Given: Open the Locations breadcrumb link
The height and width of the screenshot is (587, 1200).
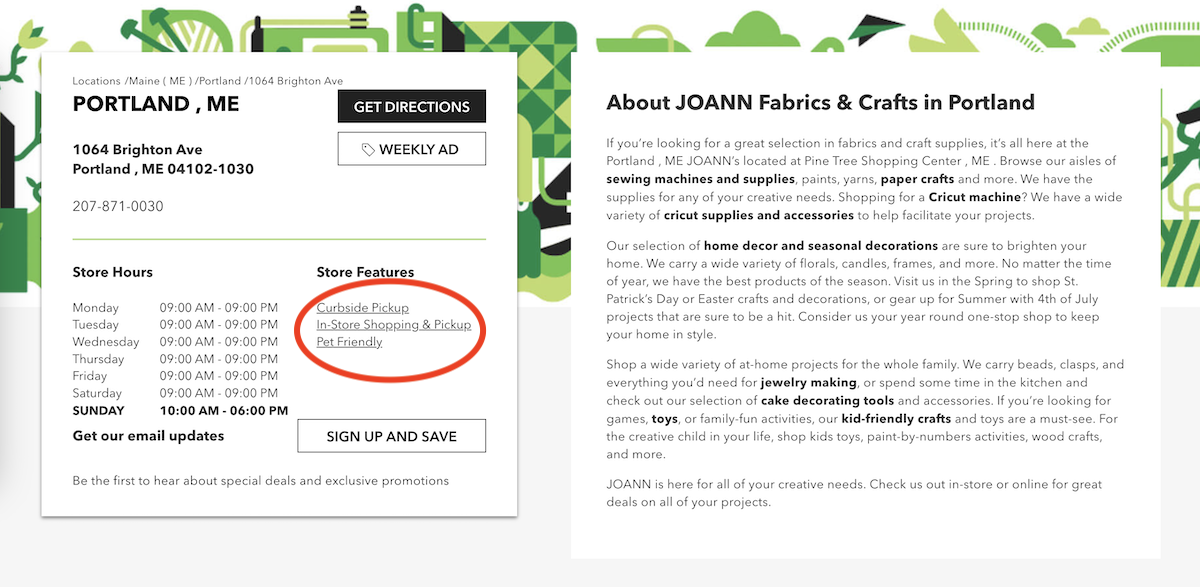Looking at the screenshot, I should tap(97, 81).
